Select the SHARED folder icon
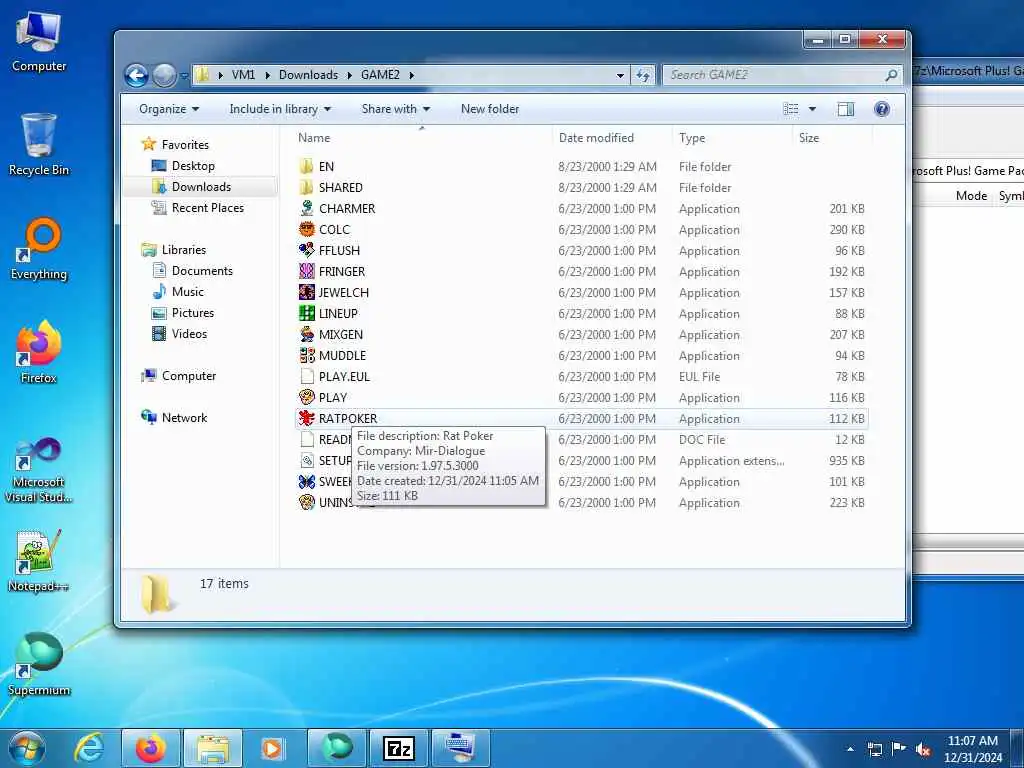Image resolution: width=1024 pixels, height=768 pixels. (x=306, y=187)
